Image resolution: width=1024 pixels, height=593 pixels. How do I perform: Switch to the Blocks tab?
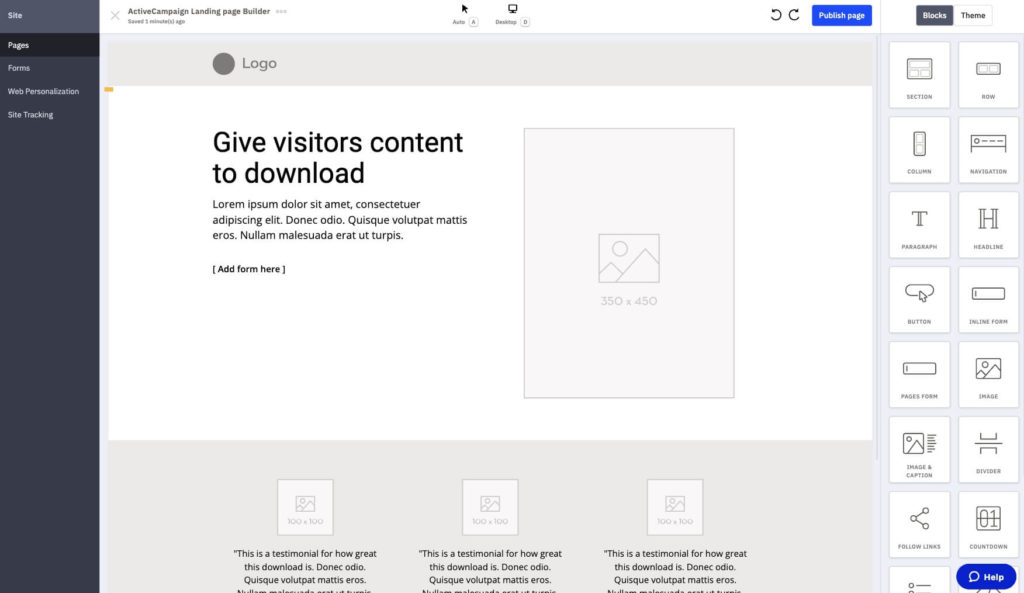click(x=934, y=15)
